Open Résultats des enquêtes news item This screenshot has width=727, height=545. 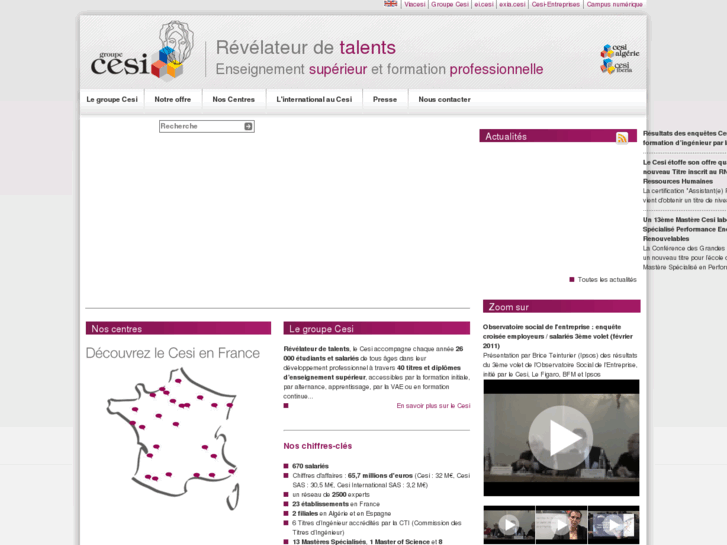[x=685, y=138]
